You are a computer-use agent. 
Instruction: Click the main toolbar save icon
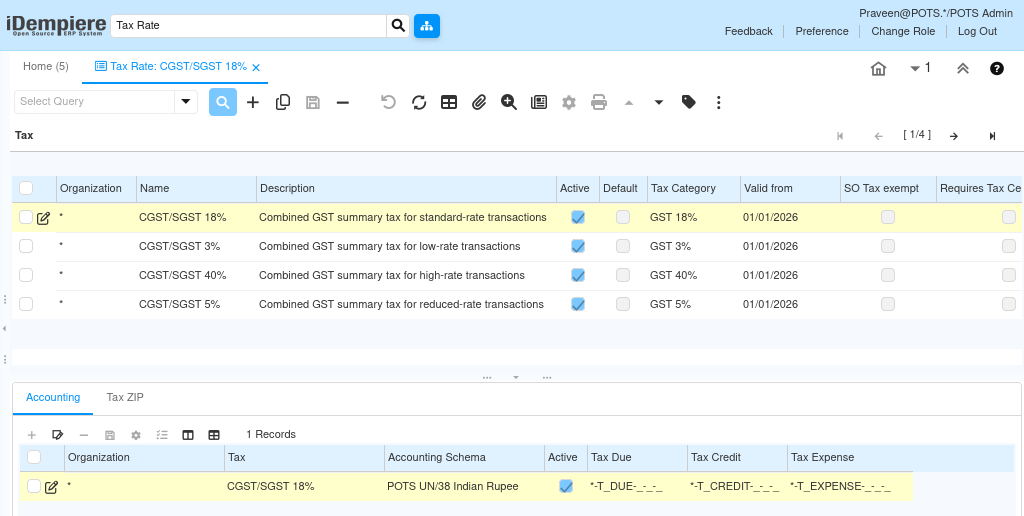point(313,102)
